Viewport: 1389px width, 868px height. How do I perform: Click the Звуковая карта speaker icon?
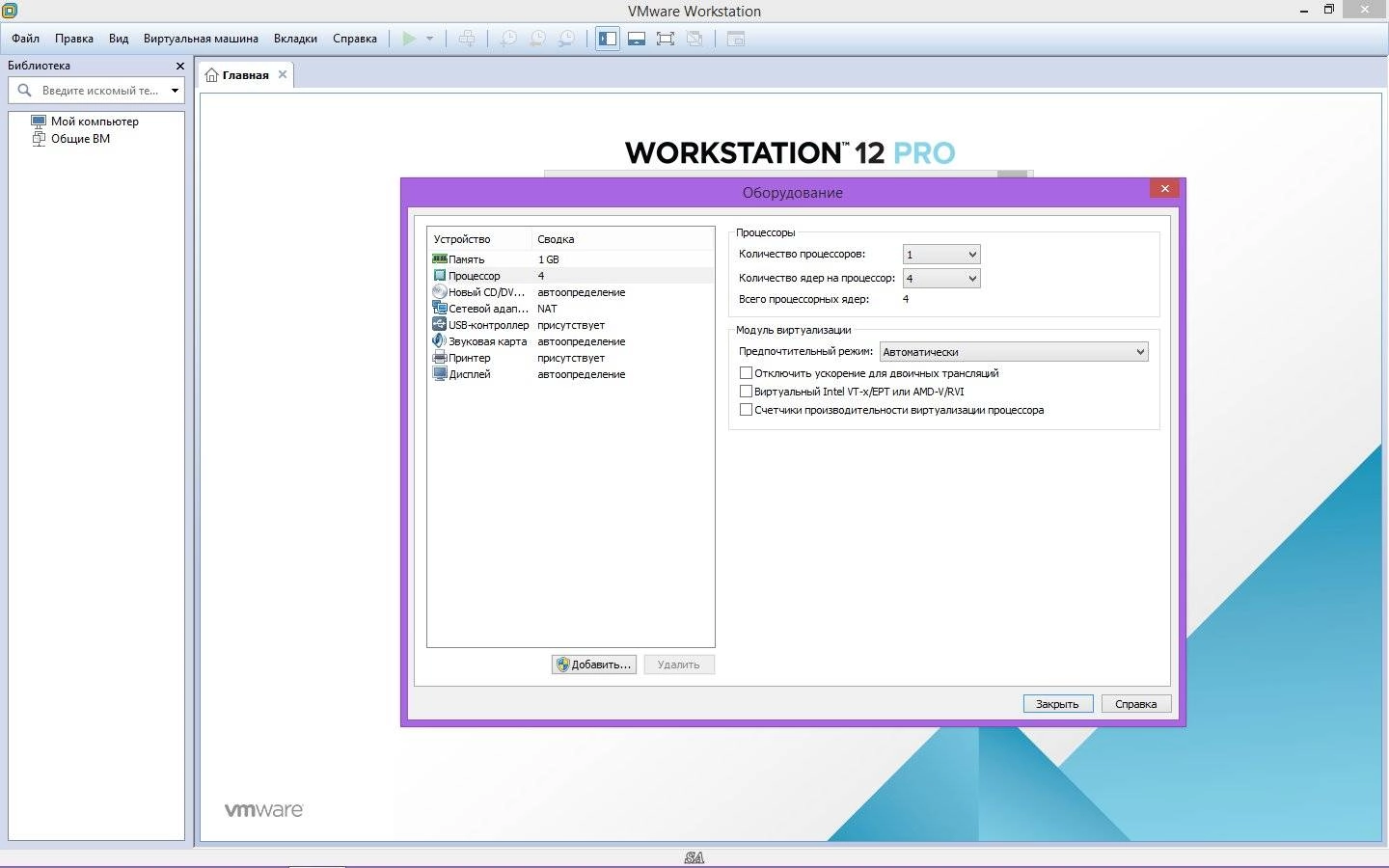[x=440, y=341]
